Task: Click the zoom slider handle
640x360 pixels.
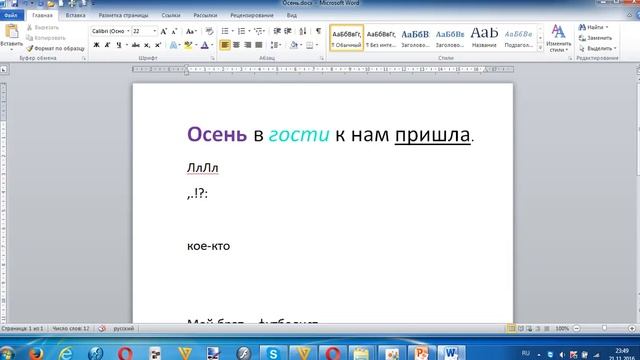Action: pyautogui.click(x=604, y=328)
